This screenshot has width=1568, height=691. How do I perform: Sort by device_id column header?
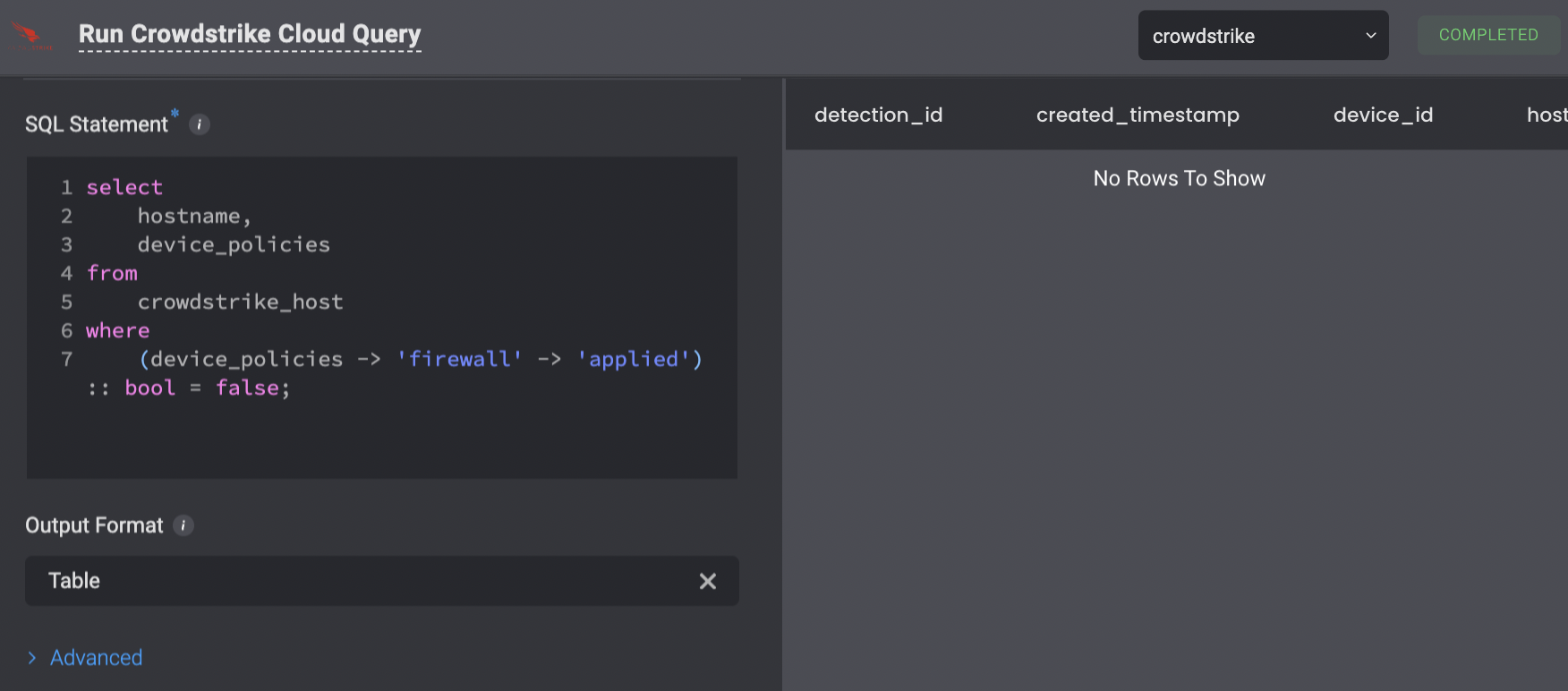coord(1383,115)
